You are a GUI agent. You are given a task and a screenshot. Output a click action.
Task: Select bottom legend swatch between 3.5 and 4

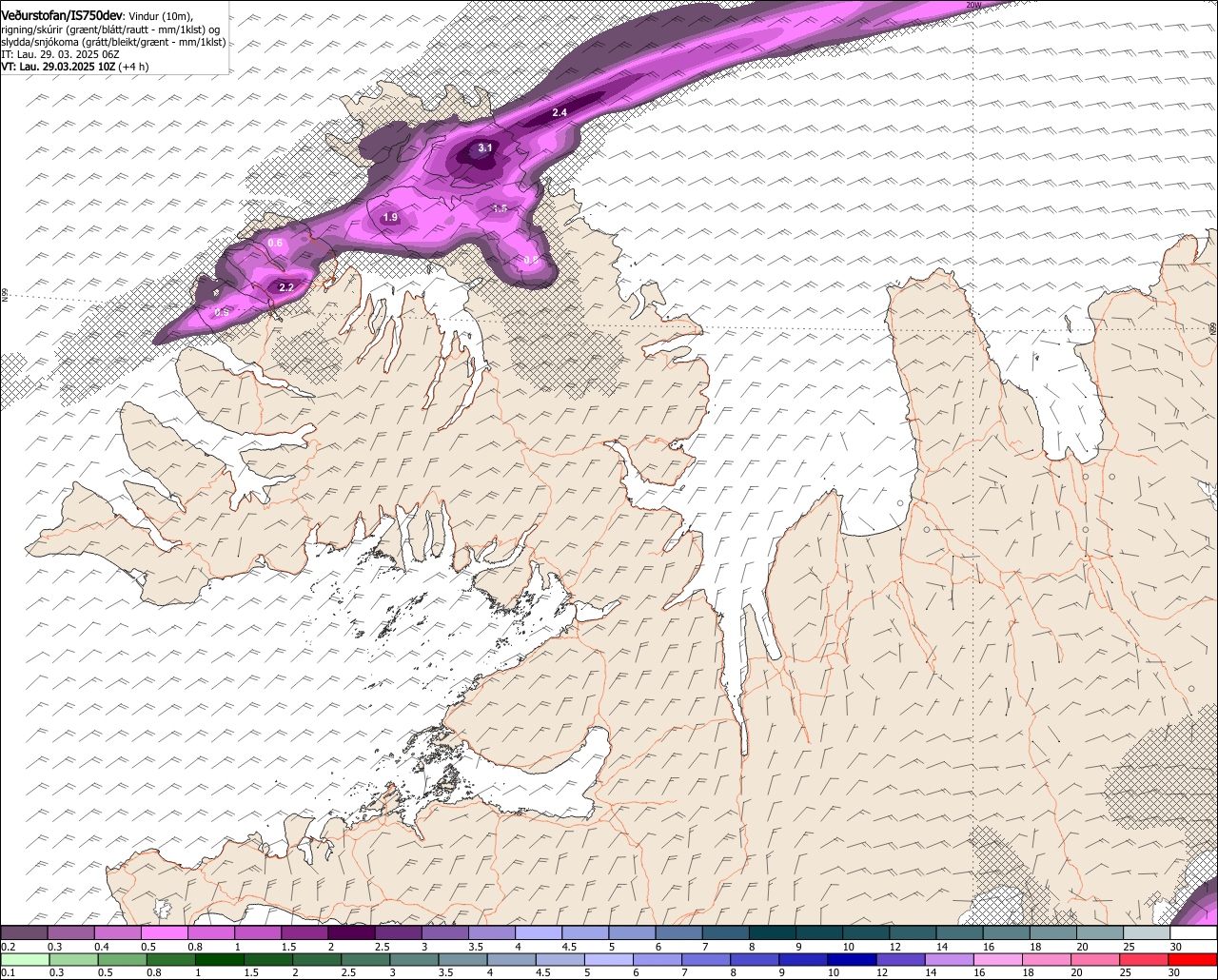(463, 959)
